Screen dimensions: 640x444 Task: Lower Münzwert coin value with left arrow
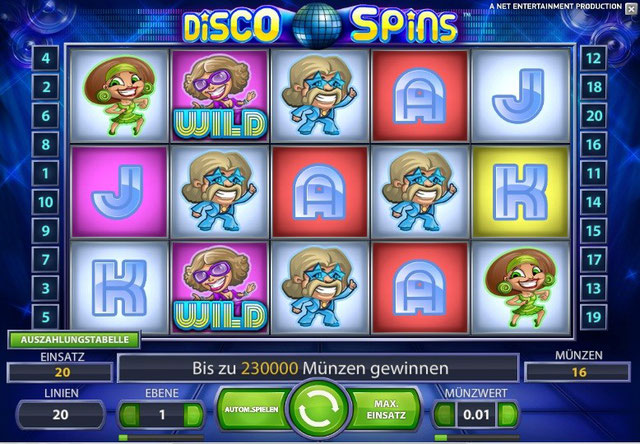pyautogui.click(x=444, y=415)
